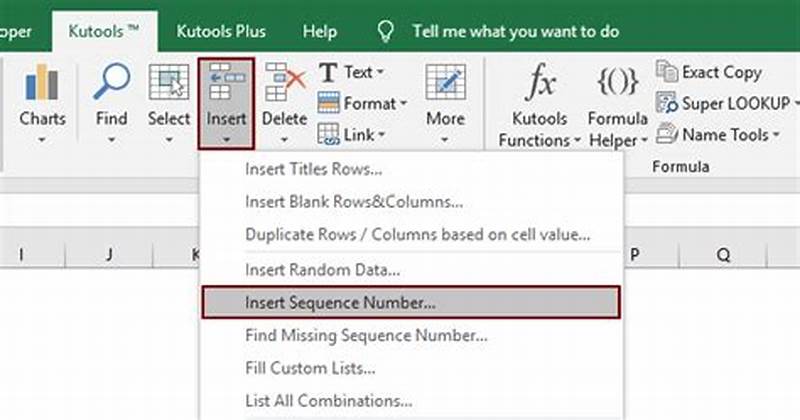The width and height of the screenshot is (800, 420).
Task: Click the Exact Copy label
Action: (721, 72)
